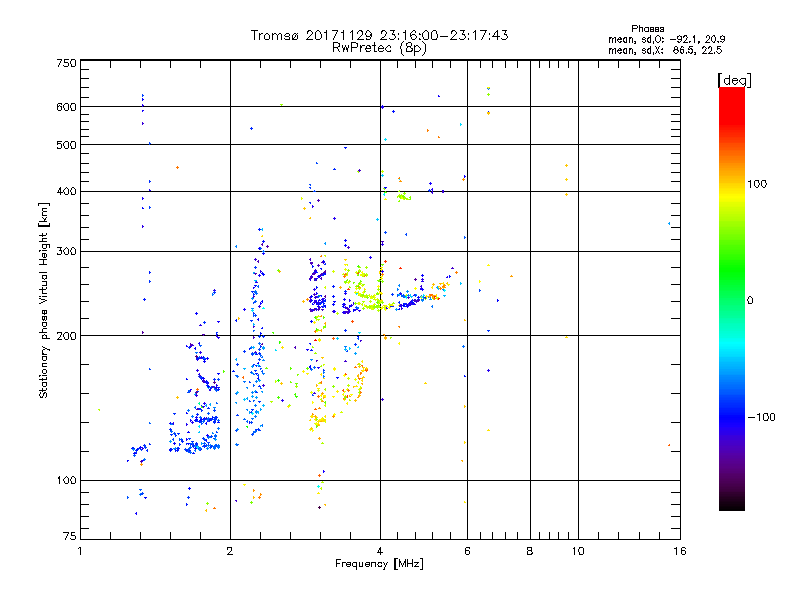The height and width of the screenshot is (600, 800).
Task: Click the x-axis tick label '2'
Action: 230,551
